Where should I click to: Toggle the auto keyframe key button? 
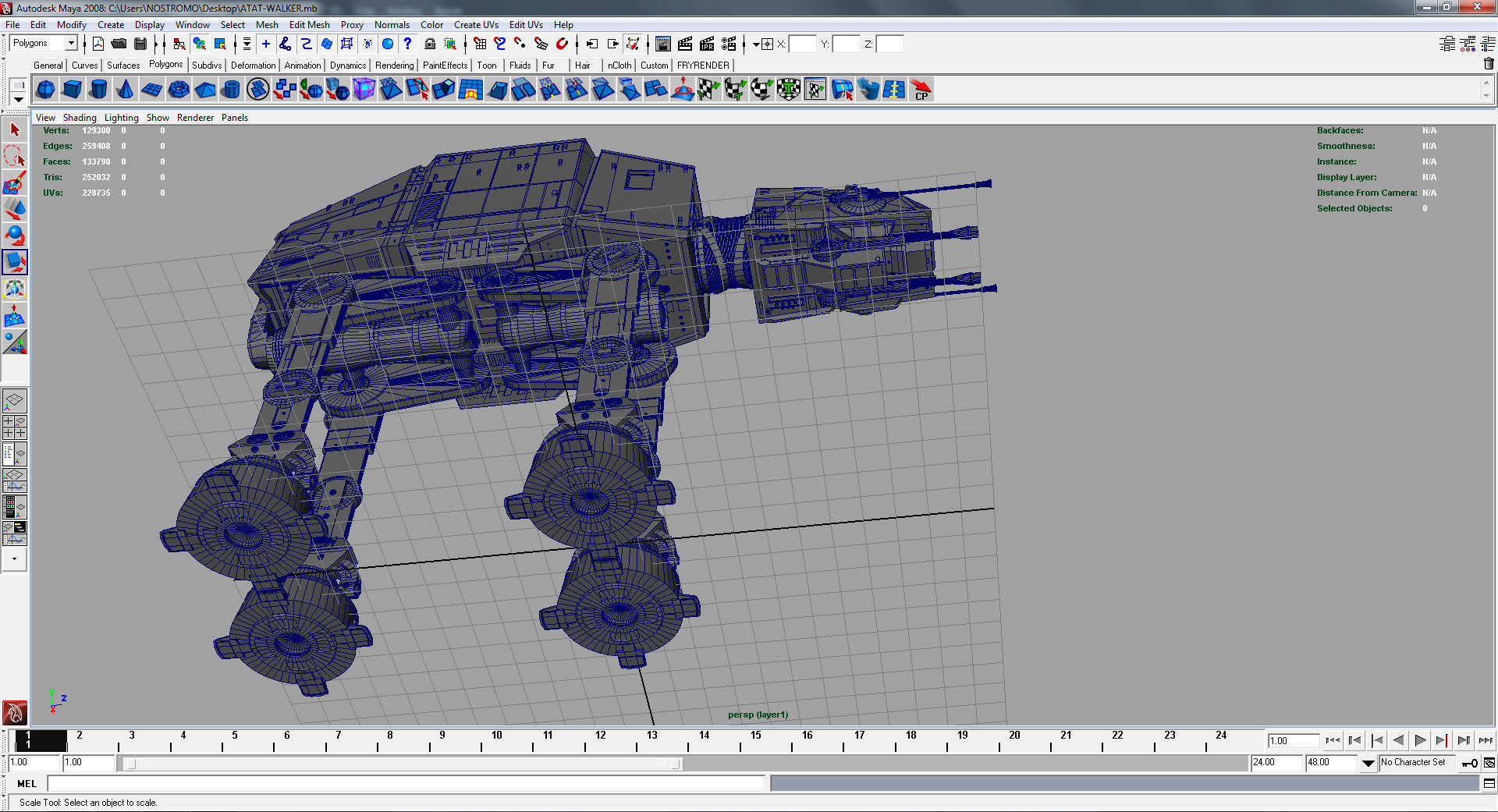pyautogui.click(x=1470, y=763)
